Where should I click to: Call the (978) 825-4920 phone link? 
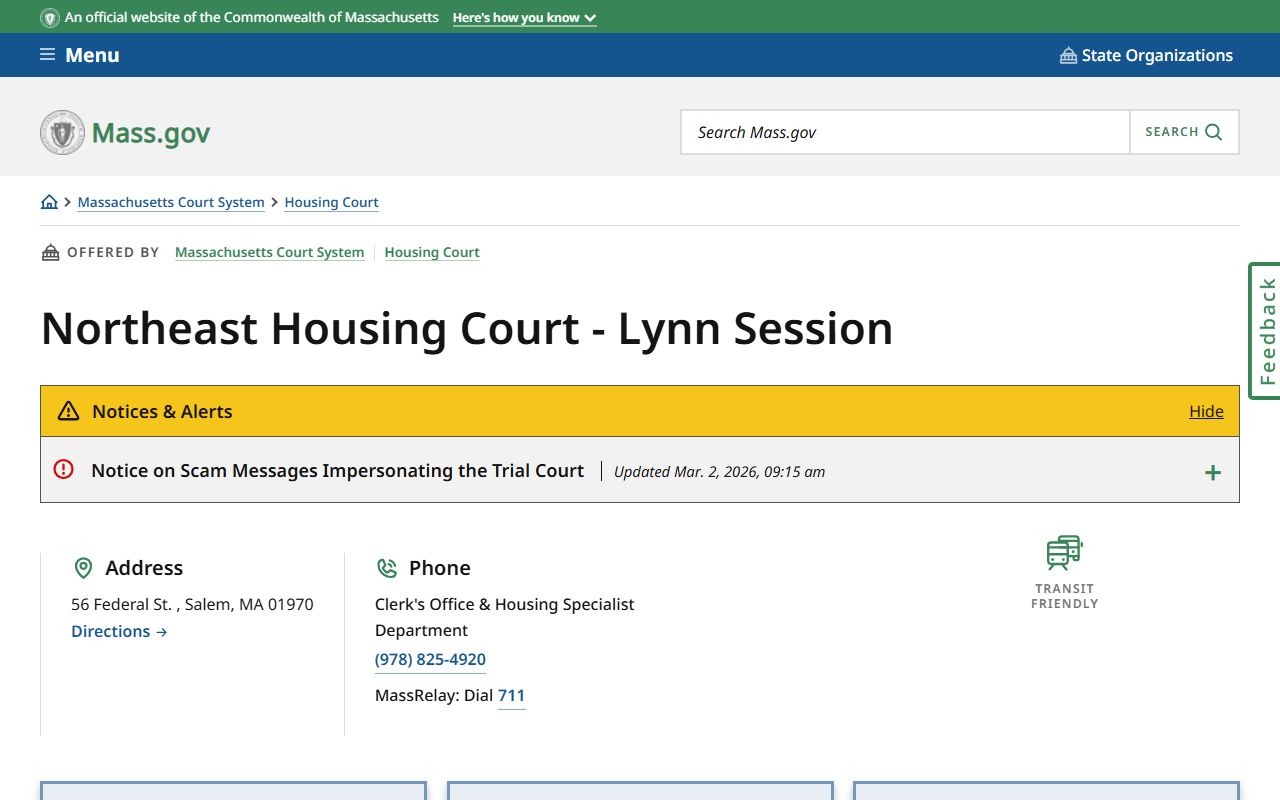pyautogui.click(x=430, y=660)
